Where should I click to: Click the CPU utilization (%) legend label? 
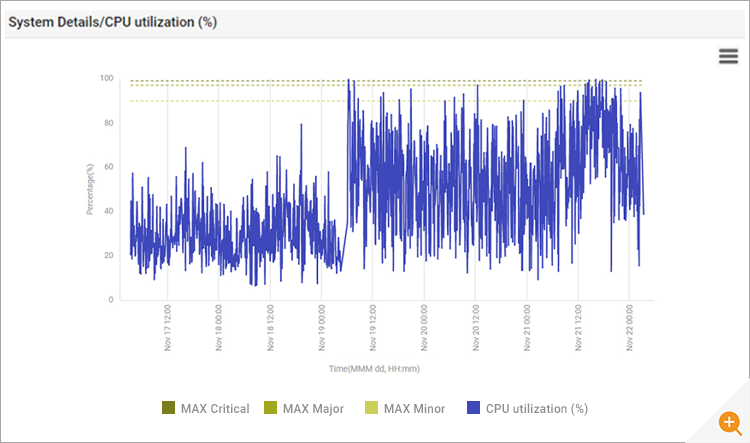(x=537, y=409)
